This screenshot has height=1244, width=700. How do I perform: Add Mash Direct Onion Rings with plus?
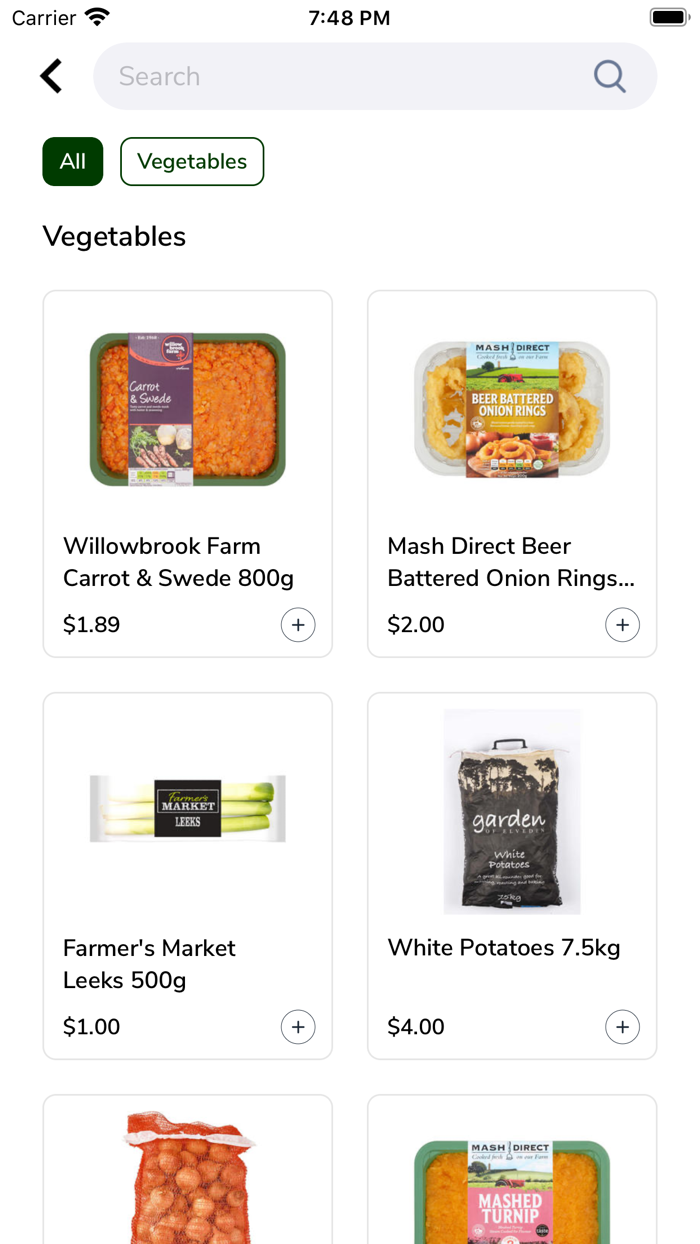pyautogui.click(x=622, y=625)
